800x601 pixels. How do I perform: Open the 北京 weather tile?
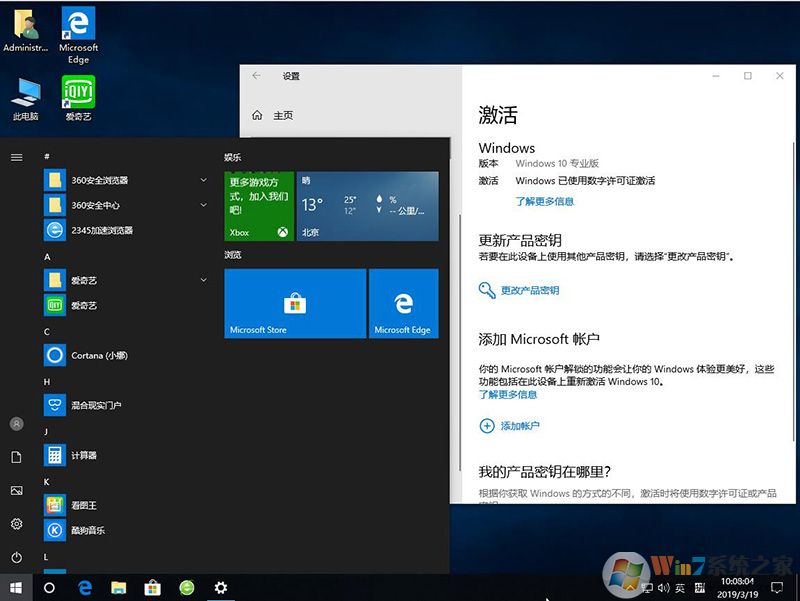tap(367, 206)
